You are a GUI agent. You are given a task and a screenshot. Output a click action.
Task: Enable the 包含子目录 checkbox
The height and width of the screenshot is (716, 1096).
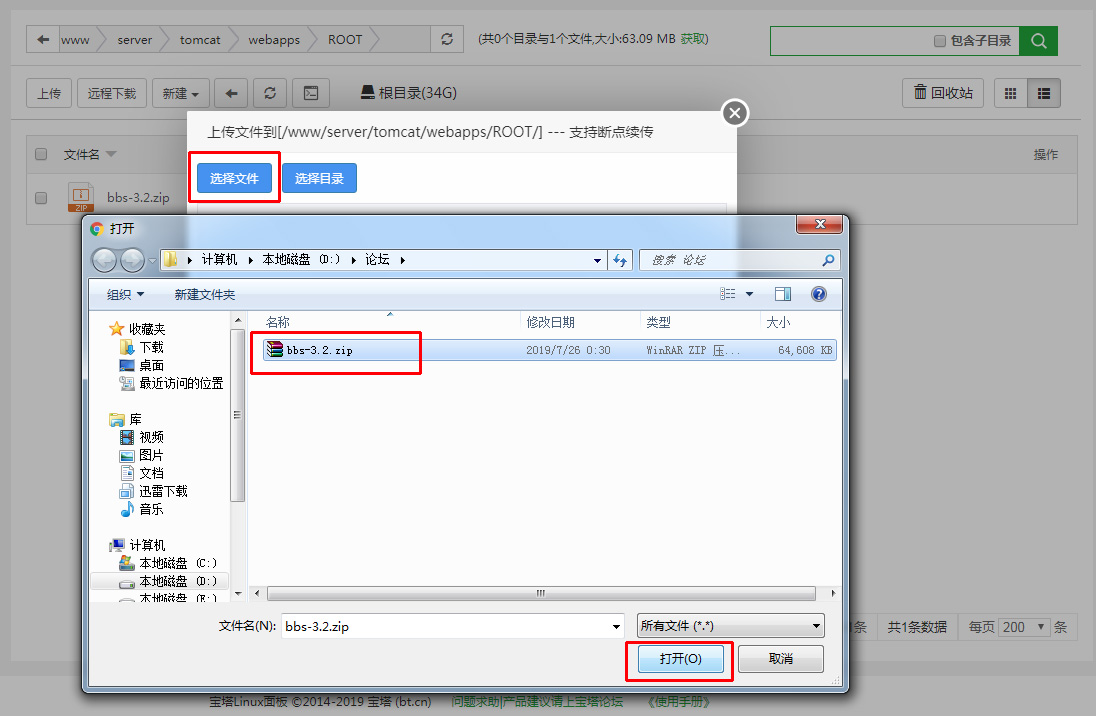[939, 41]
